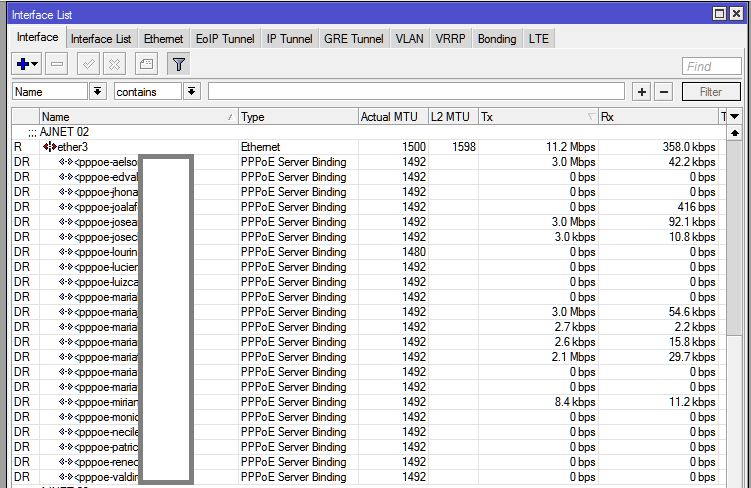Viewport: 751px width, 488px height.
Task: Click the pppoe-necile row interface icon
Action: (x=66, y=432)
